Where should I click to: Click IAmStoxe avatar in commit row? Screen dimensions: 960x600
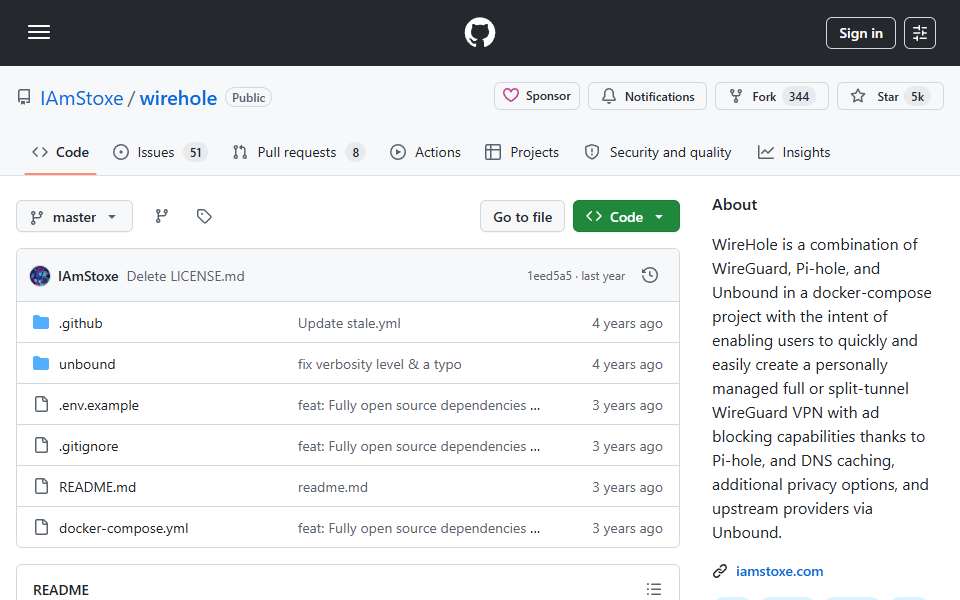click(40, 276)
